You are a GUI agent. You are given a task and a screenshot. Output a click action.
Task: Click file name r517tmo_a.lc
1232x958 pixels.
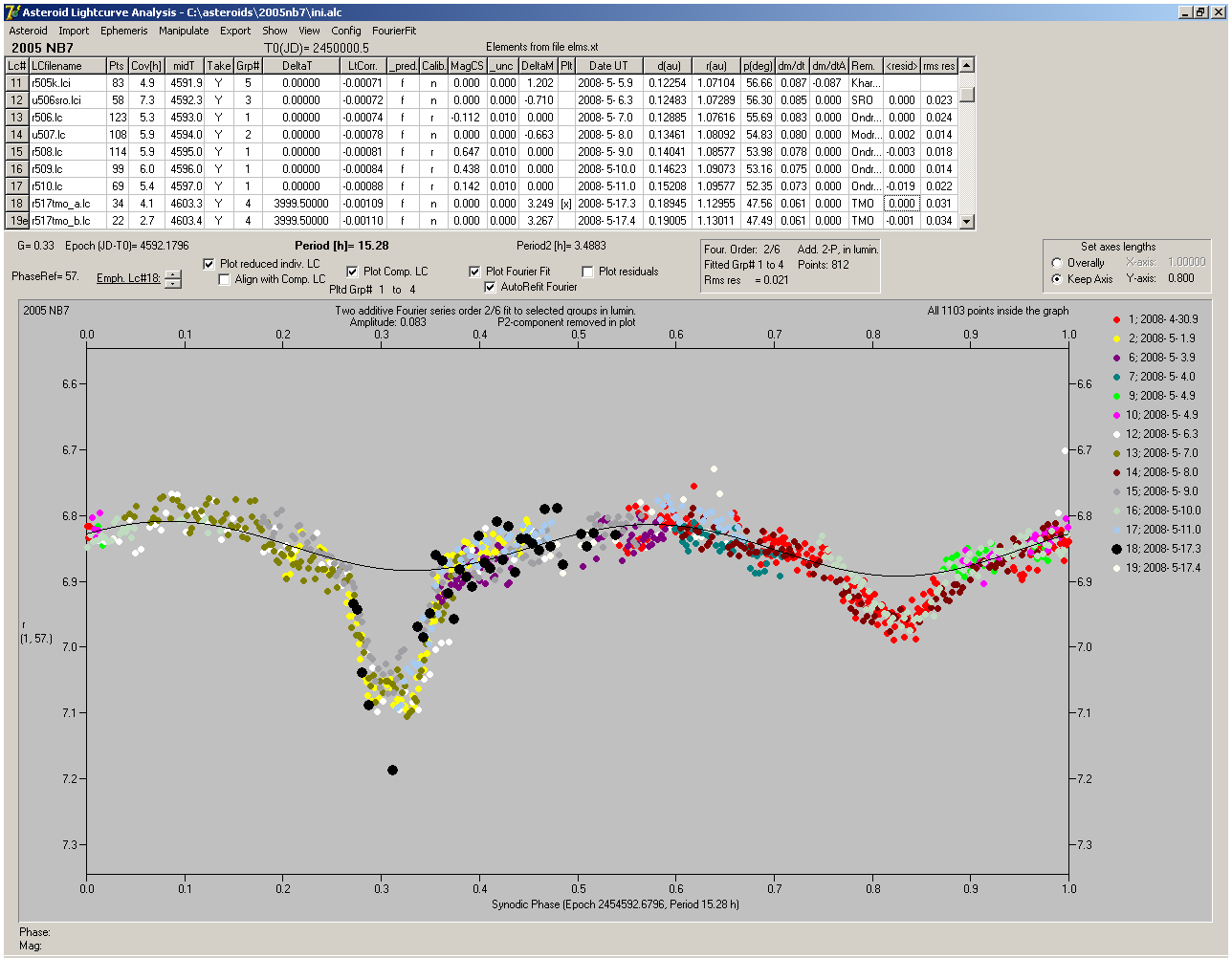[66, 204]
